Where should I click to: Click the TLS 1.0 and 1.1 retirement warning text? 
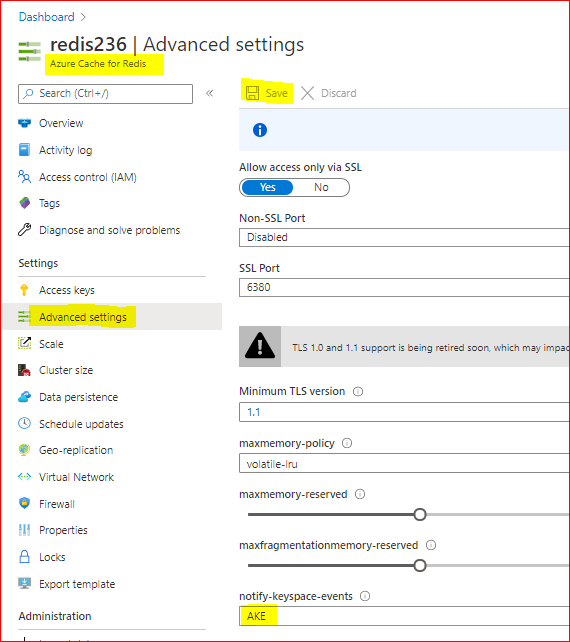coord(430,348)
